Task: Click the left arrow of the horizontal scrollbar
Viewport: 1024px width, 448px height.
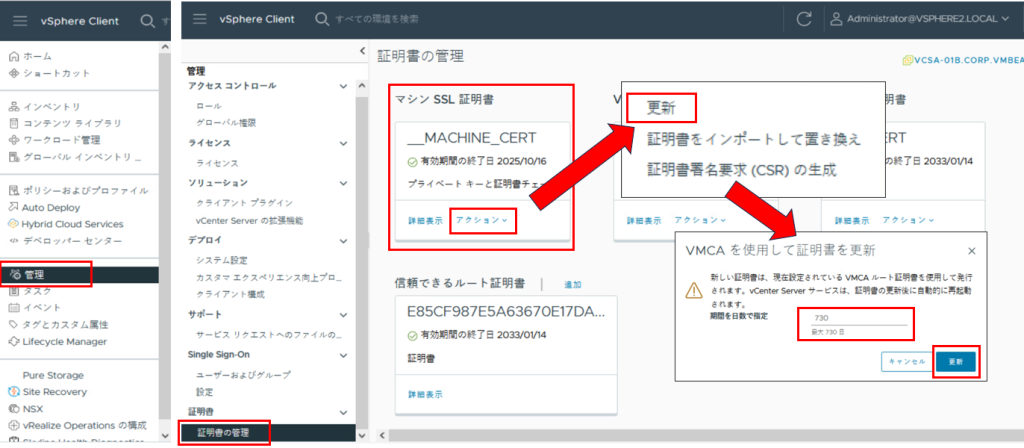Action: pyautogui.click(x=383, y=435)
